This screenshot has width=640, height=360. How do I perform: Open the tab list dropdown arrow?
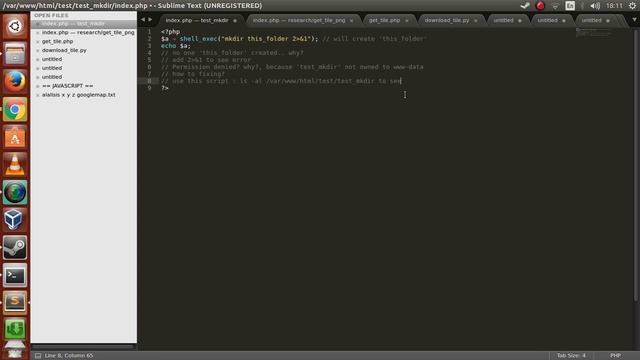point(634,20)
